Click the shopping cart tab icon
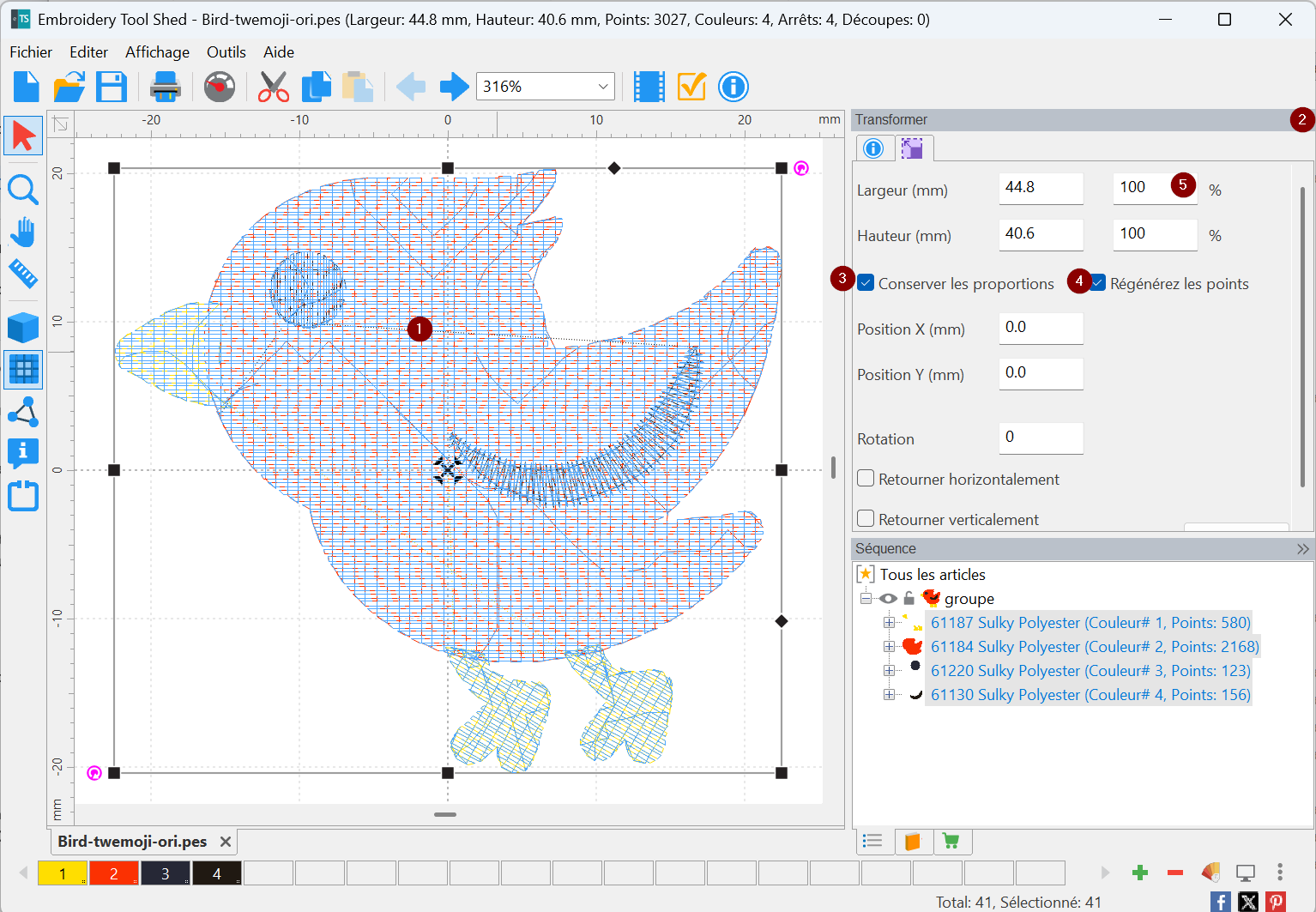Viewport: 1316px width, 912px height. pos(951,841)
